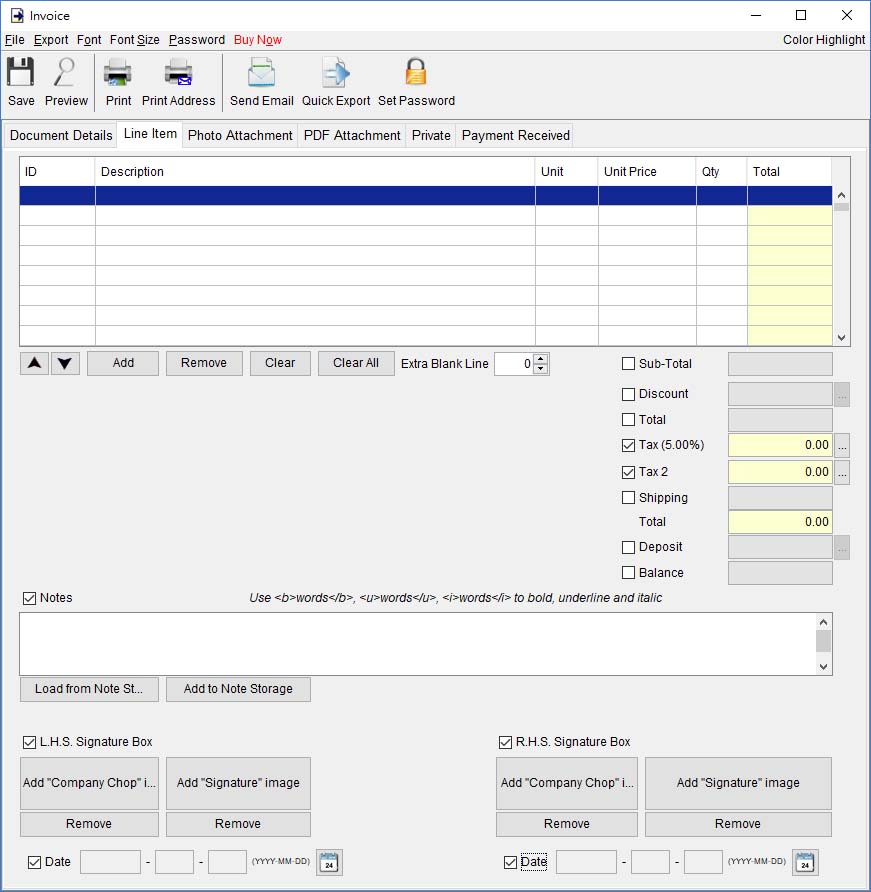
Task: Click Load from Note Storage button
Action: pos(89,689)
